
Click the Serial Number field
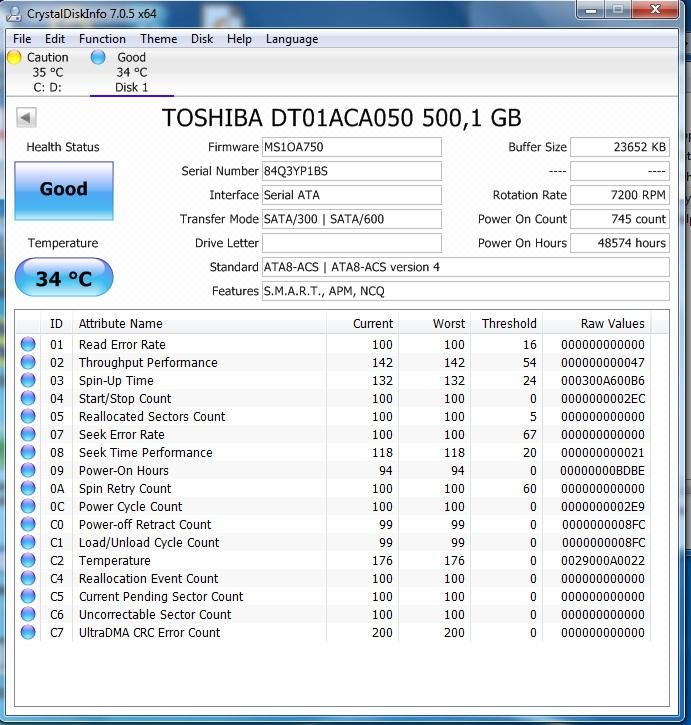coord(352,171)
